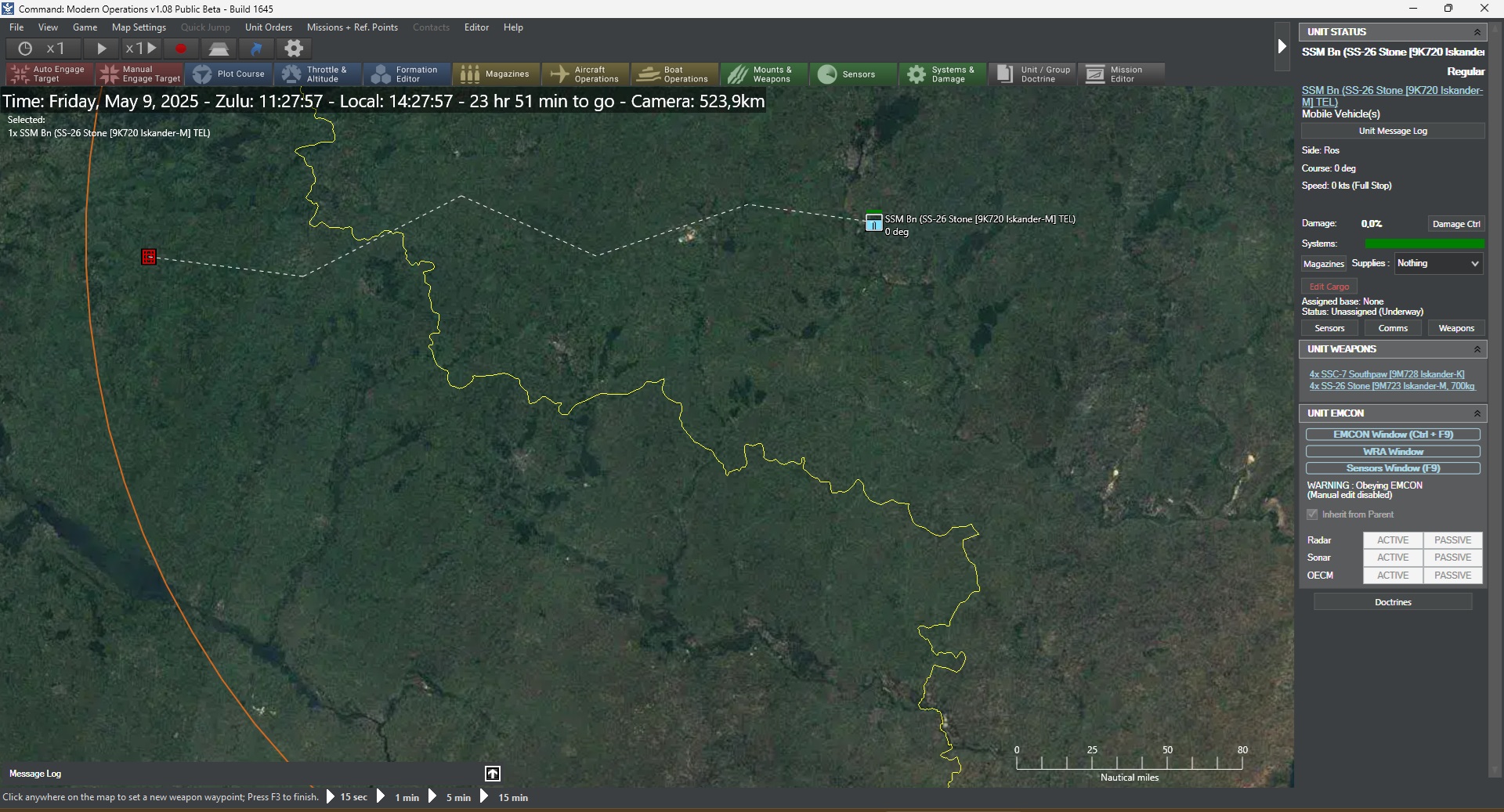Click the Magazines button in Unit Status

[x=1323, y=264]
